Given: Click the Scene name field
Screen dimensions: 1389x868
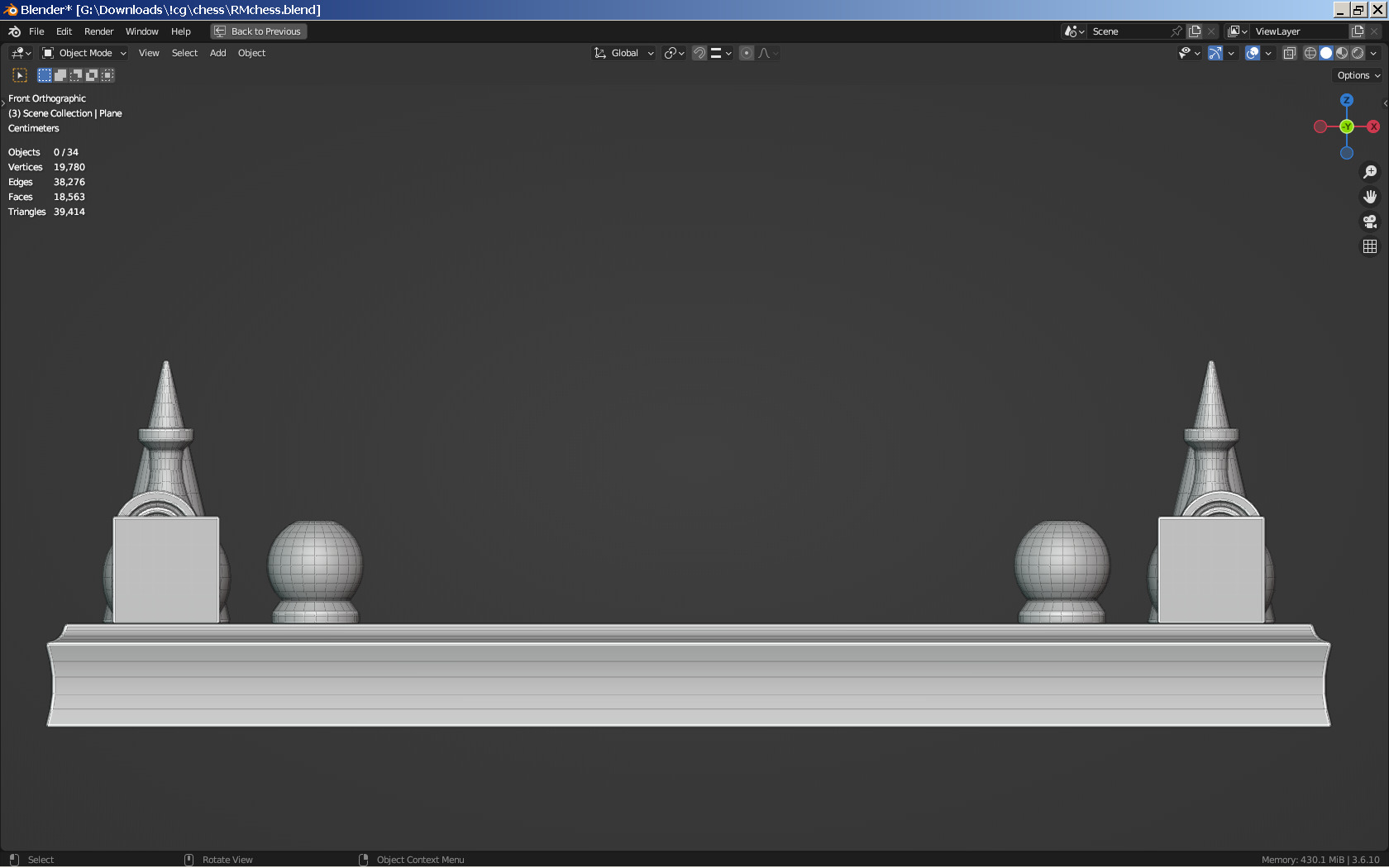Looking at the screenshot, I should [x=1128, y=31].
